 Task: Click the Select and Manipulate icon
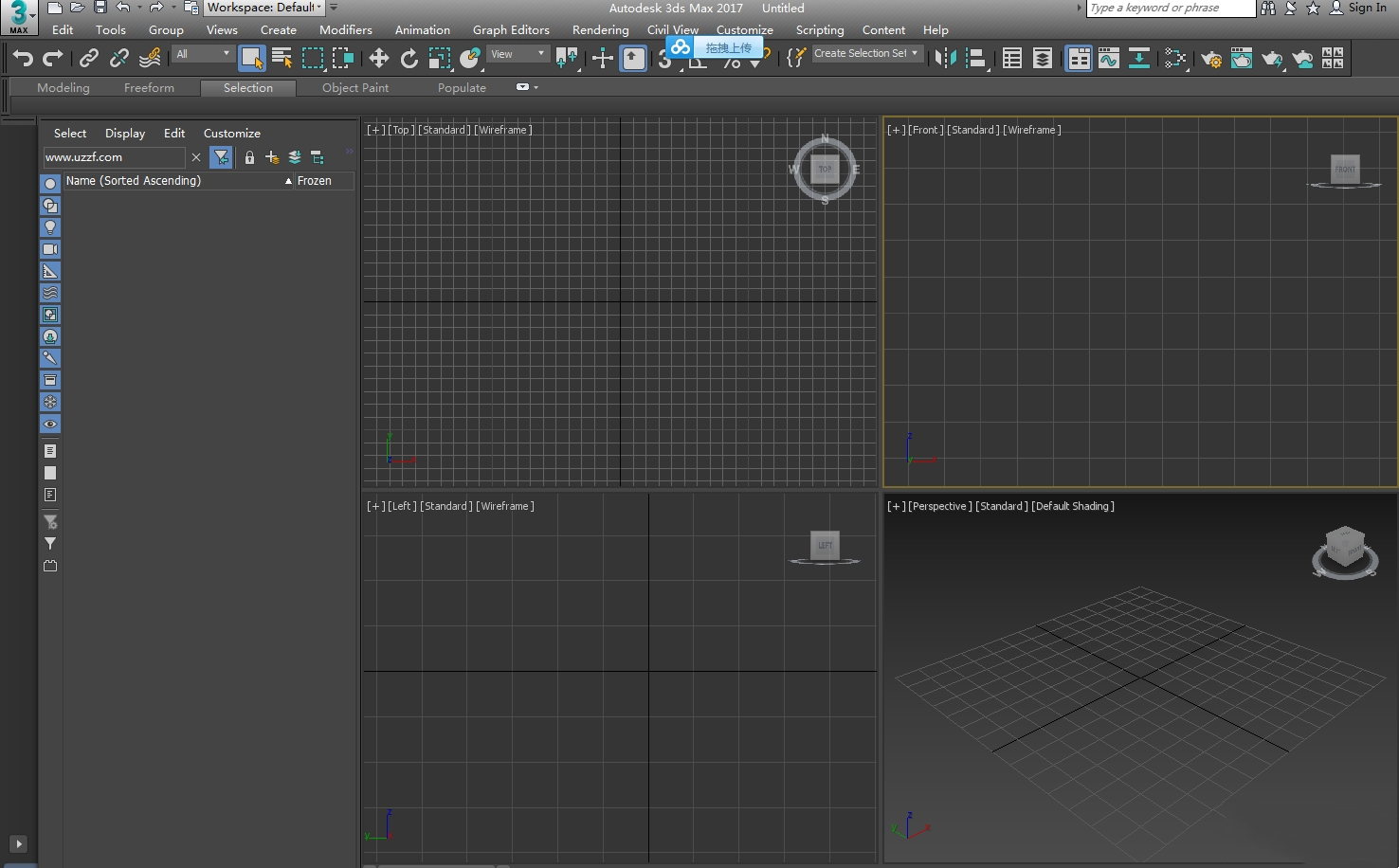[x=603, y=59]
